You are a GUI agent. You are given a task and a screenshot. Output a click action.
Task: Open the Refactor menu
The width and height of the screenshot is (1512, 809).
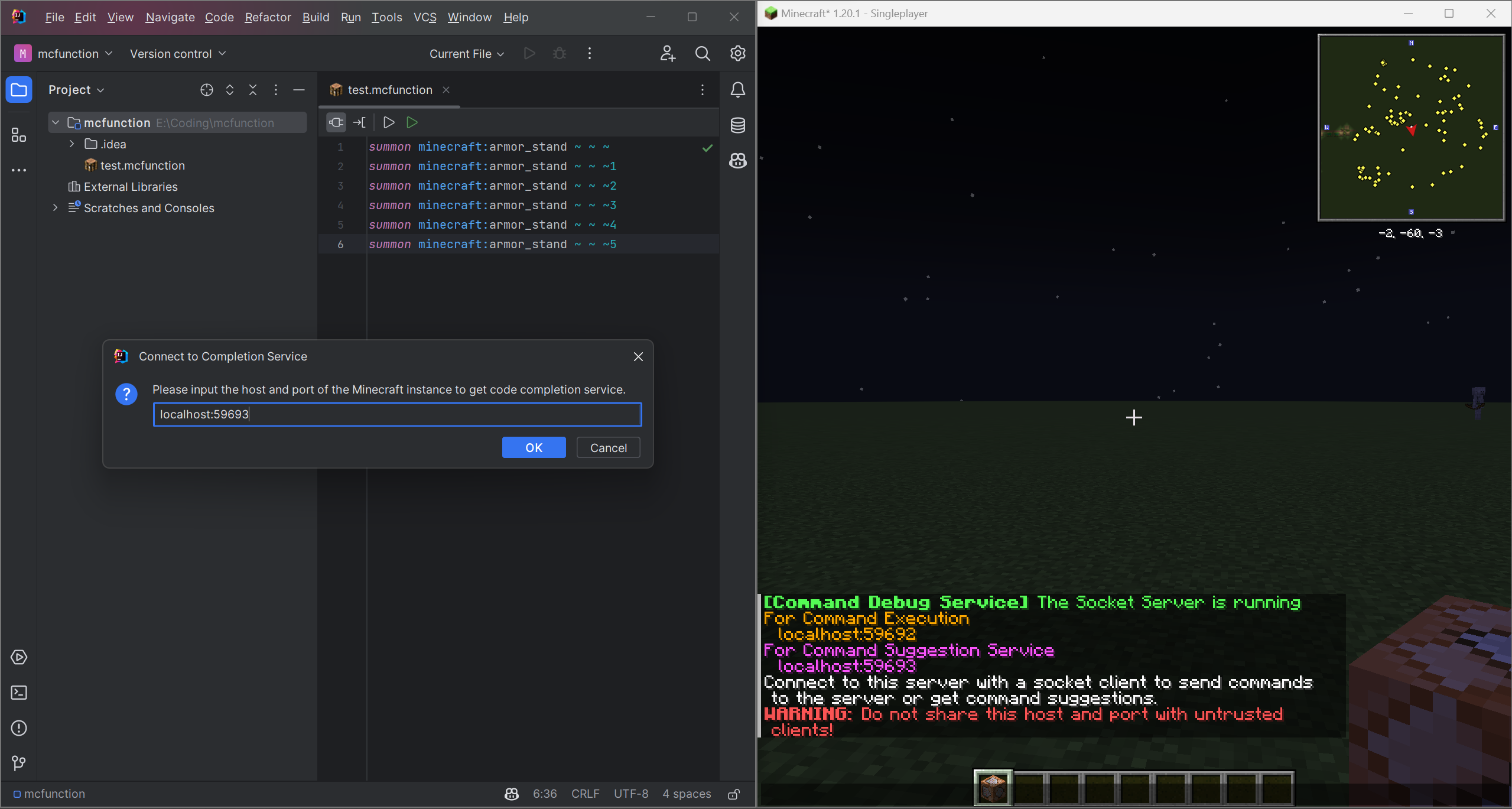coord(268,17)
